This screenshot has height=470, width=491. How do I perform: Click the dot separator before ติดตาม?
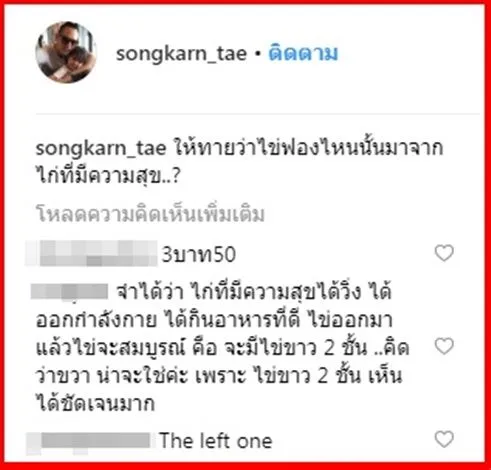click(257, 54)
